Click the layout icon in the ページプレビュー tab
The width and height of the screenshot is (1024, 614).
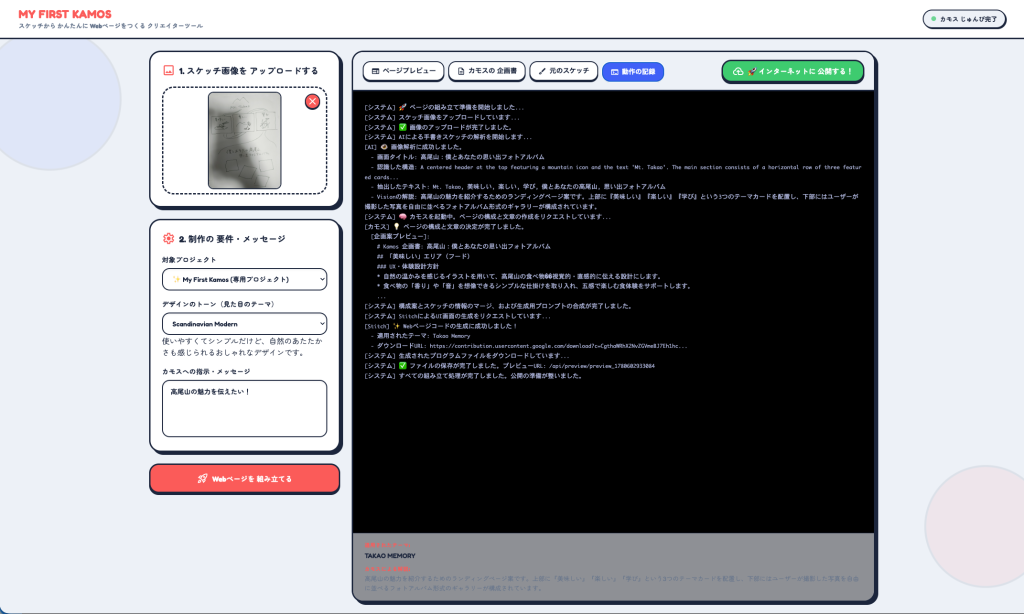[x=376, y=71]
